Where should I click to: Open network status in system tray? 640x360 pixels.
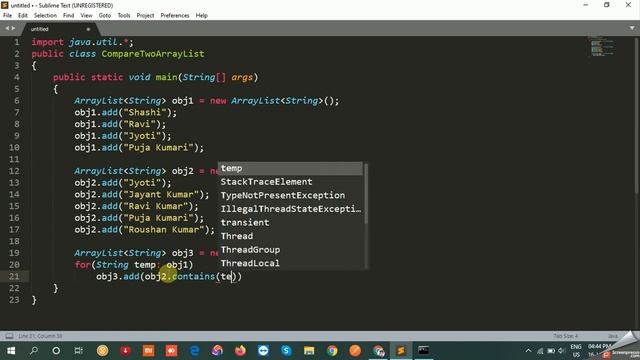(540, 351)
